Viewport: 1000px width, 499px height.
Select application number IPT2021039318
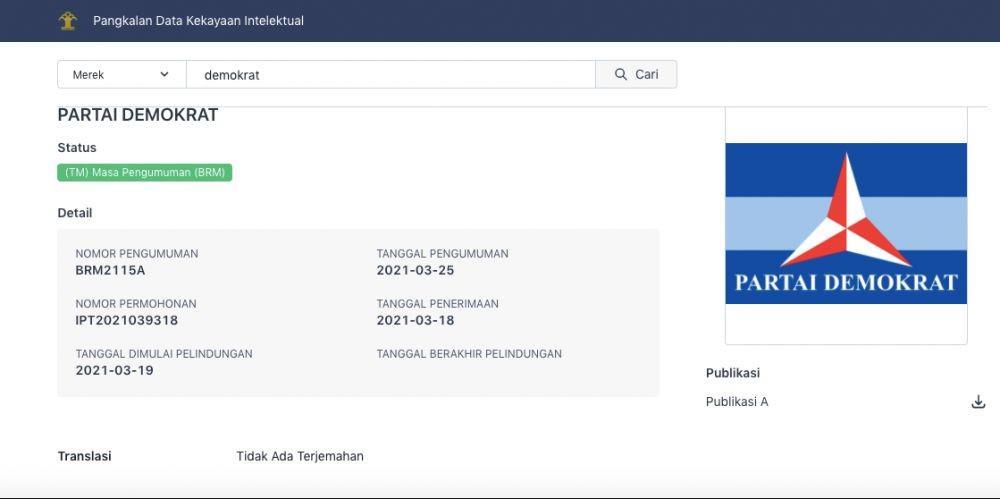point(126,320)
